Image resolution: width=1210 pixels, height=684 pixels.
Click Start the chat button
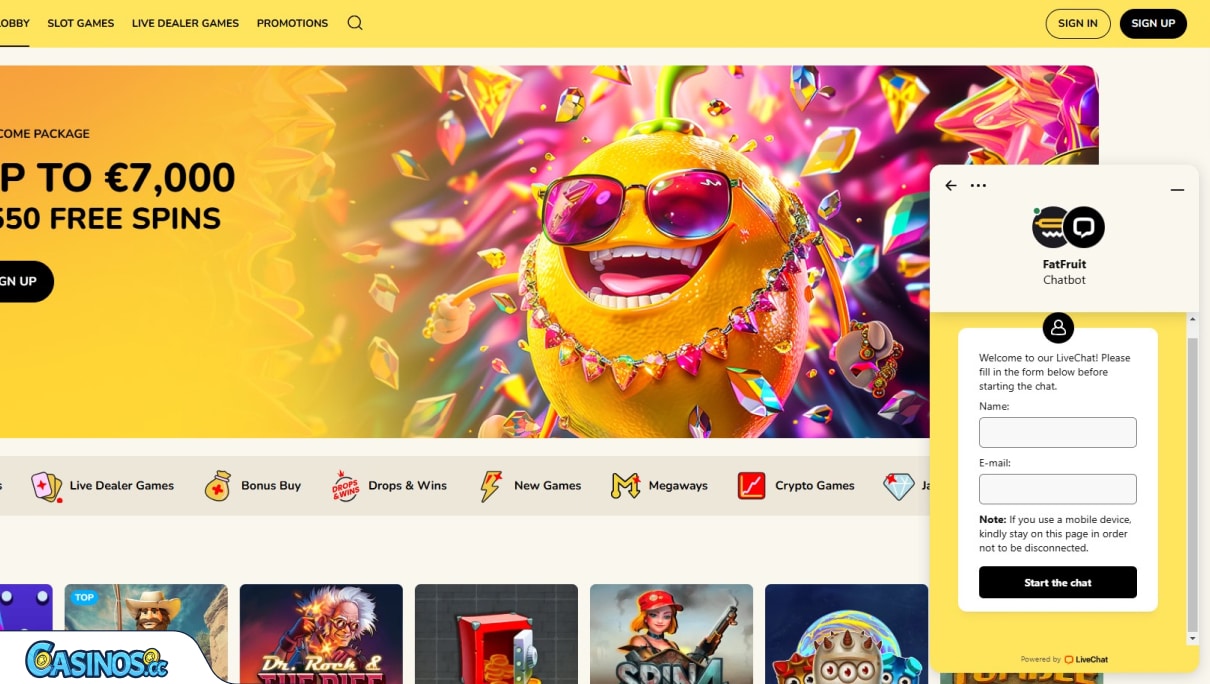pos(1058,582)
